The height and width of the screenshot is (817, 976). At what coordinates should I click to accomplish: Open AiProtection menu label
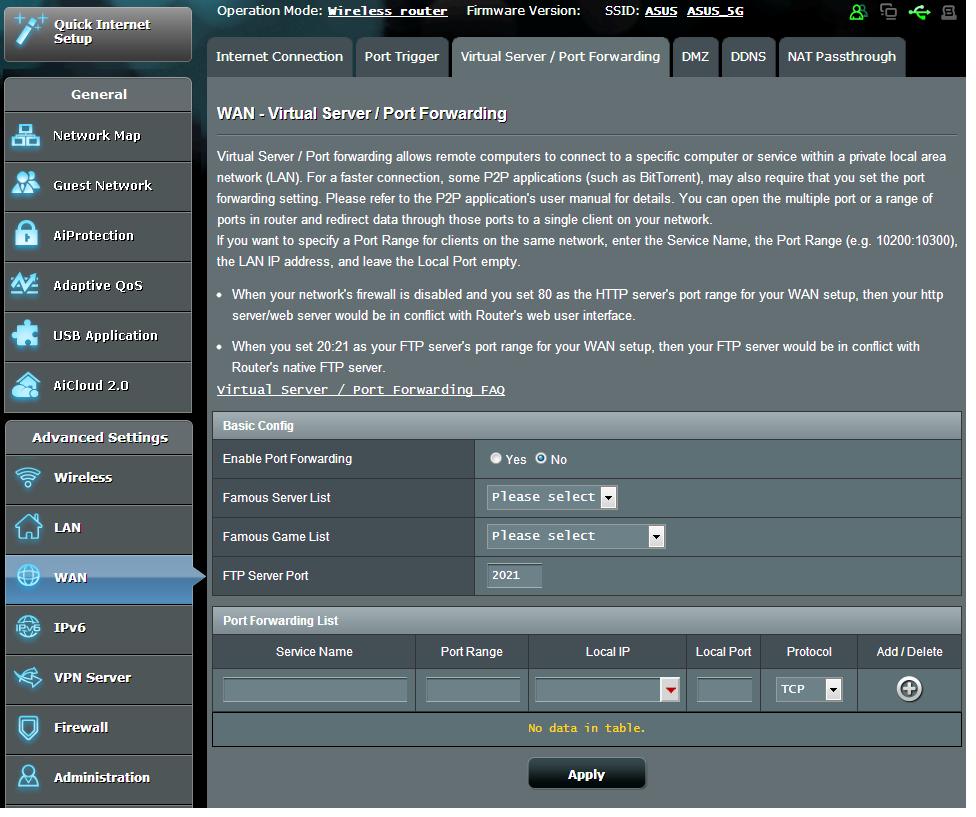click(94, 237)
